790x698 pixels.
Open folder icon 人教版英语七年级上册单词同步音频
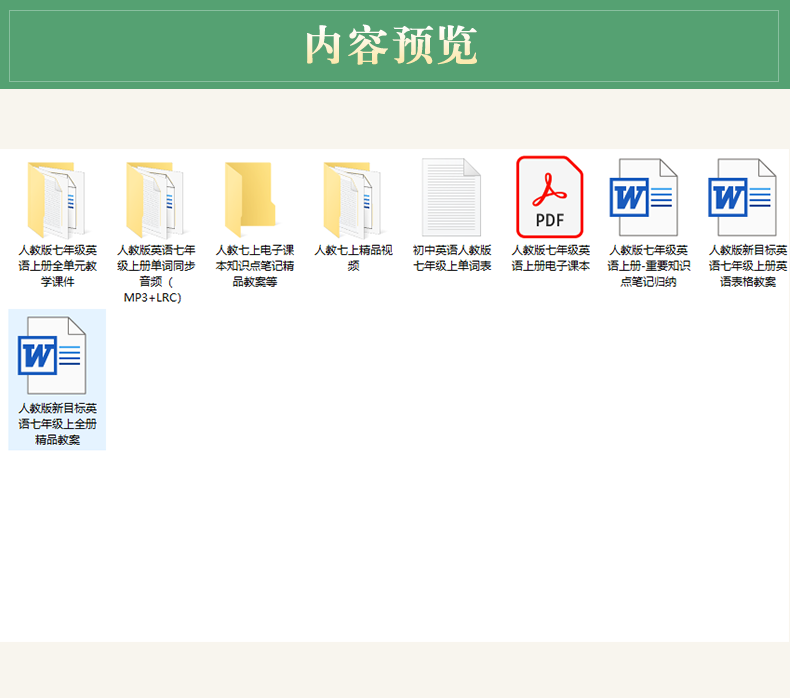[x=155, y=200]
